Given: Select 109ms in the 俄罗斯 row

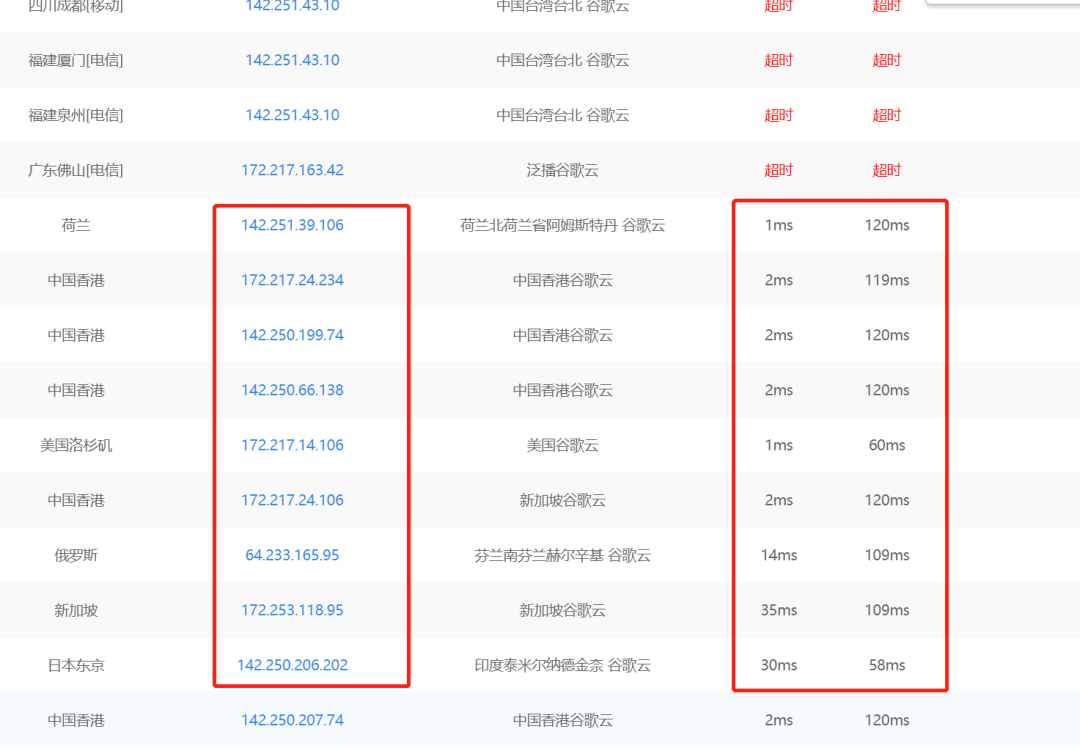Looking at the screenshot, I should [x=887, y=555].
